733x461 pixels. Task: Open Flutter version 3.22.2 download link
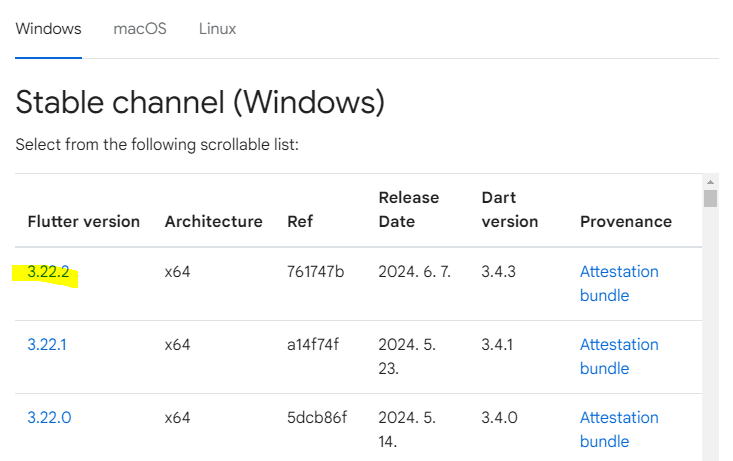[x=48, y=272]
